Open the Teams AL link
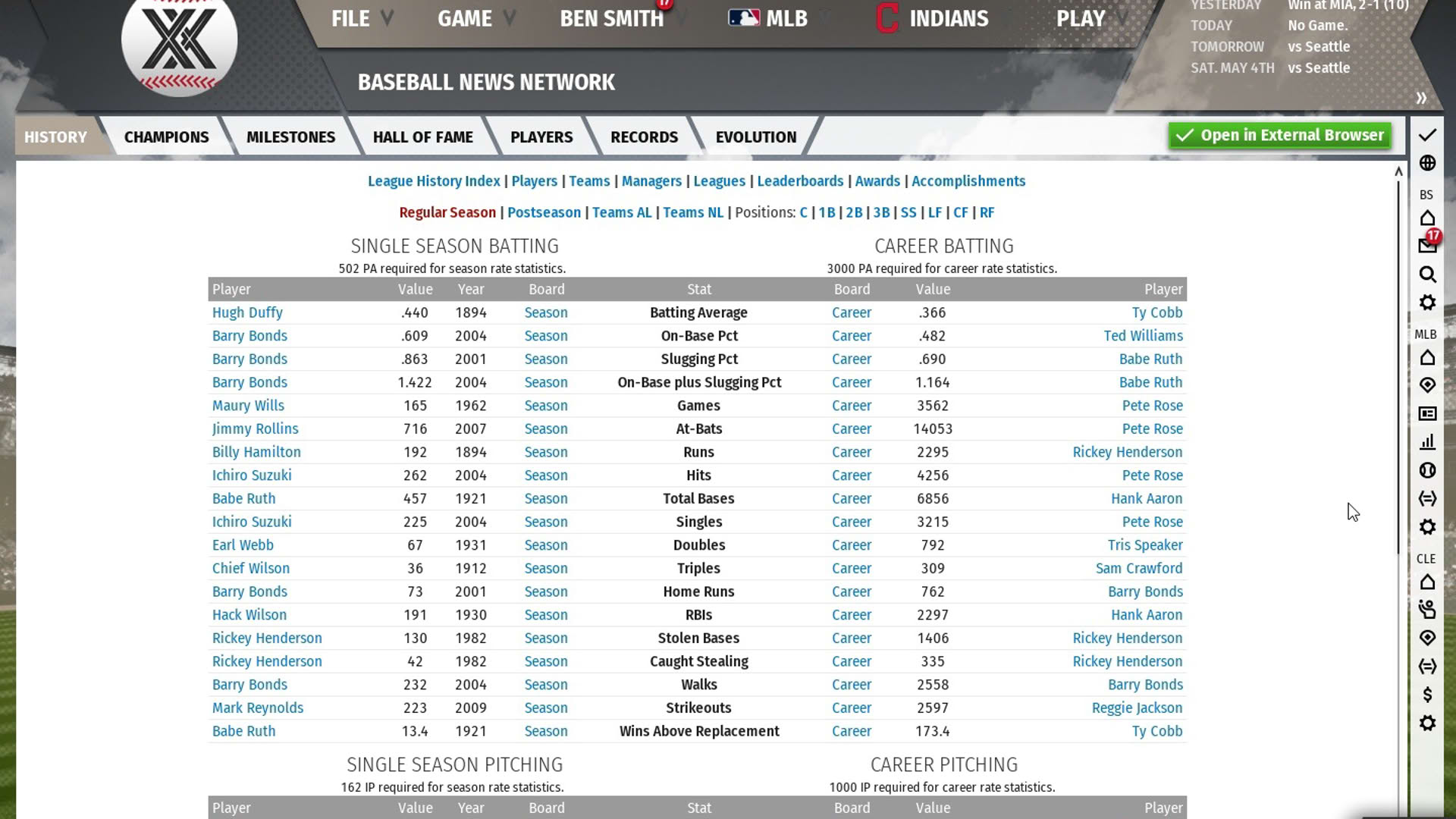Viewport: 1456px width, 819px height. pyautogui.click(x=622, y=213)
